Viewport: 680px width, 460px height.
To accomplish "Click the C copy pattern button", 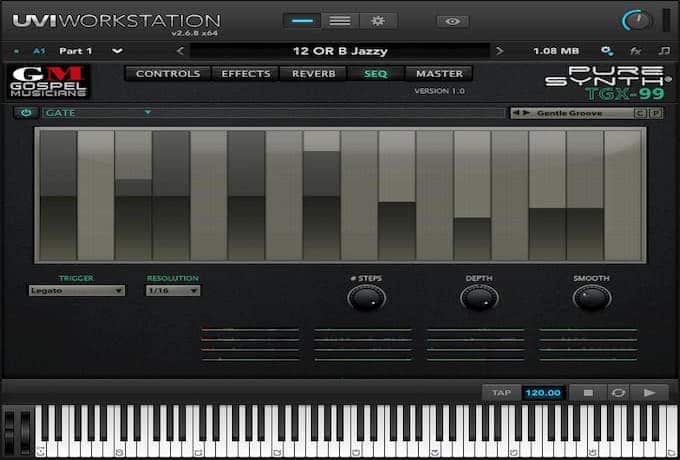I will 640,113.
